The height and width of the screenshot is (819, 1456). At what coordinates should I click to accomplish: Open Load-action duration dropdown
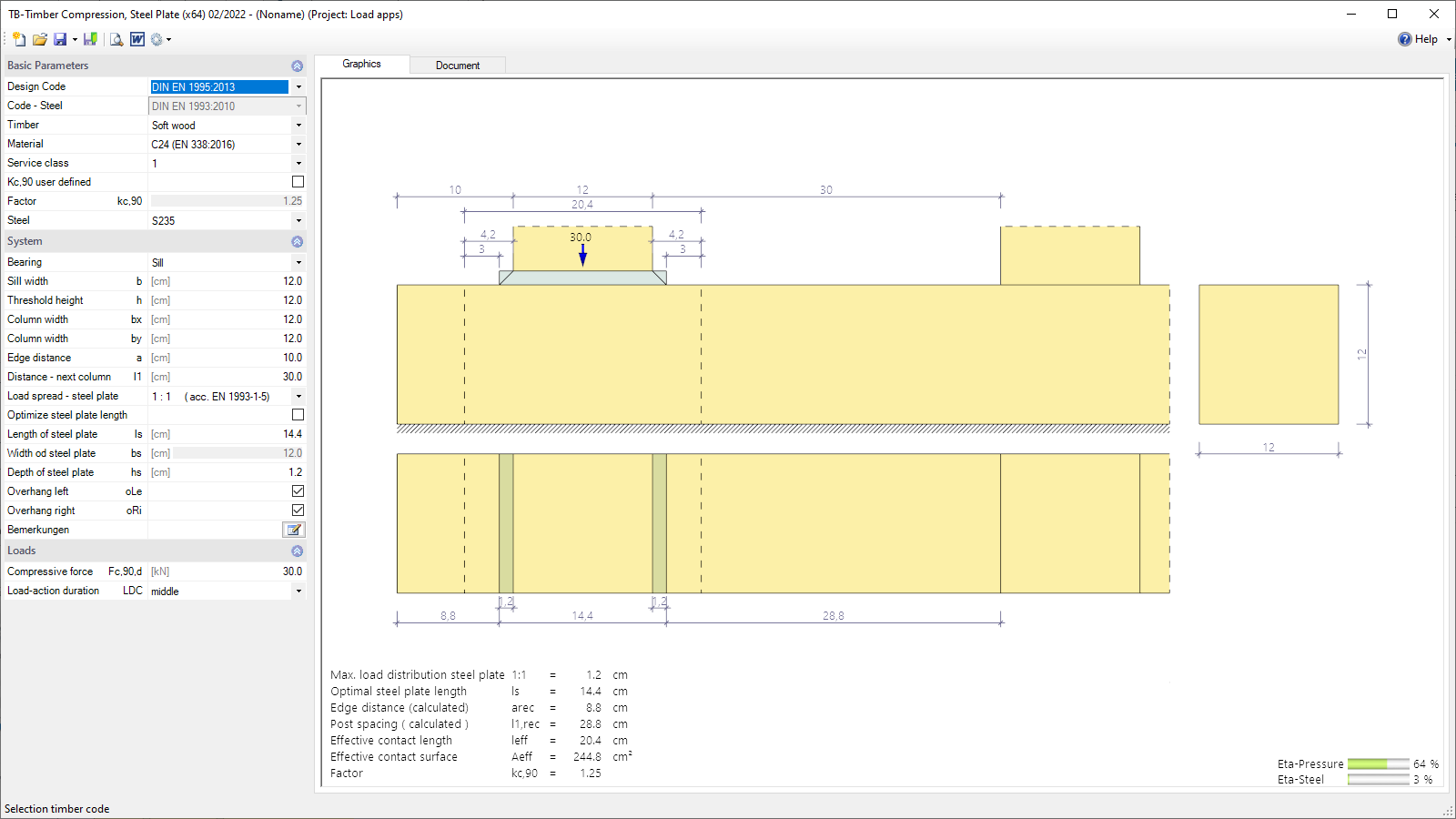pyautogui.click(x=298, y=591)
